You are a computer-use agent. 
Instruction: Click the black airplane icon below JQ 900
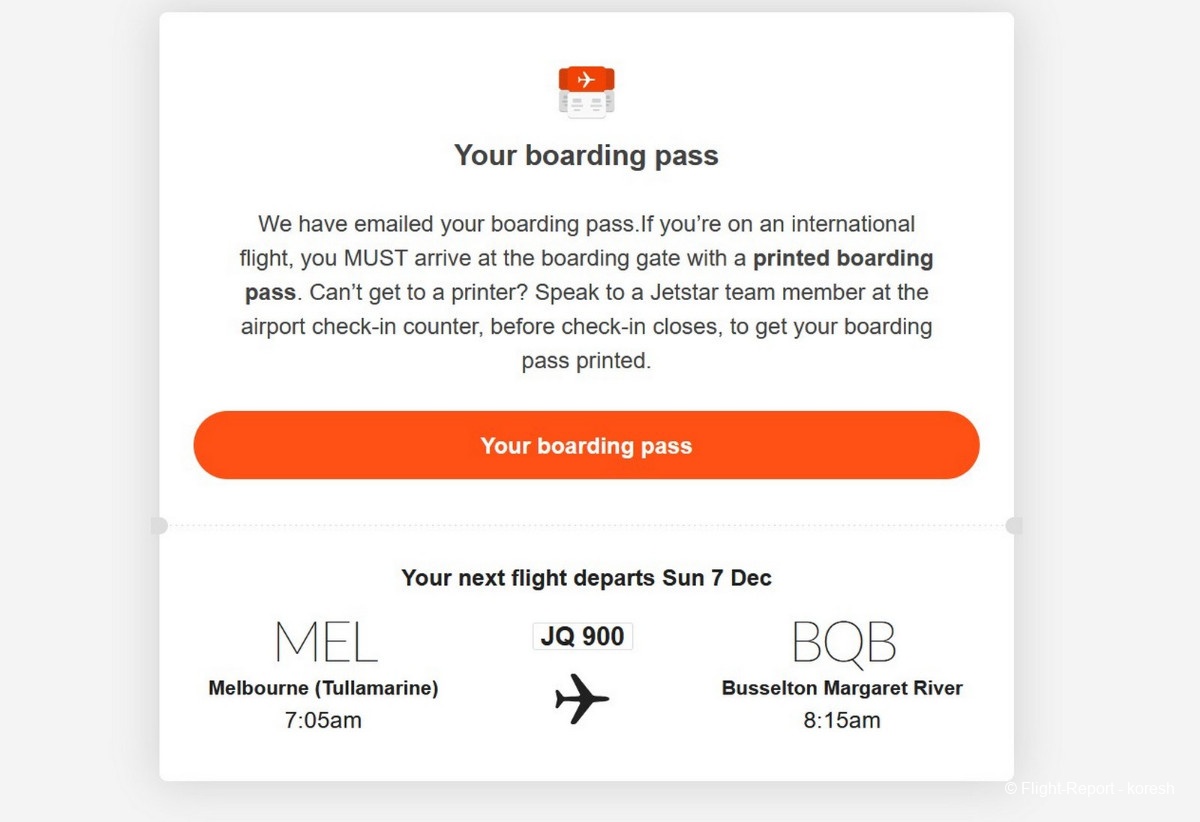(x=582, y=698)
